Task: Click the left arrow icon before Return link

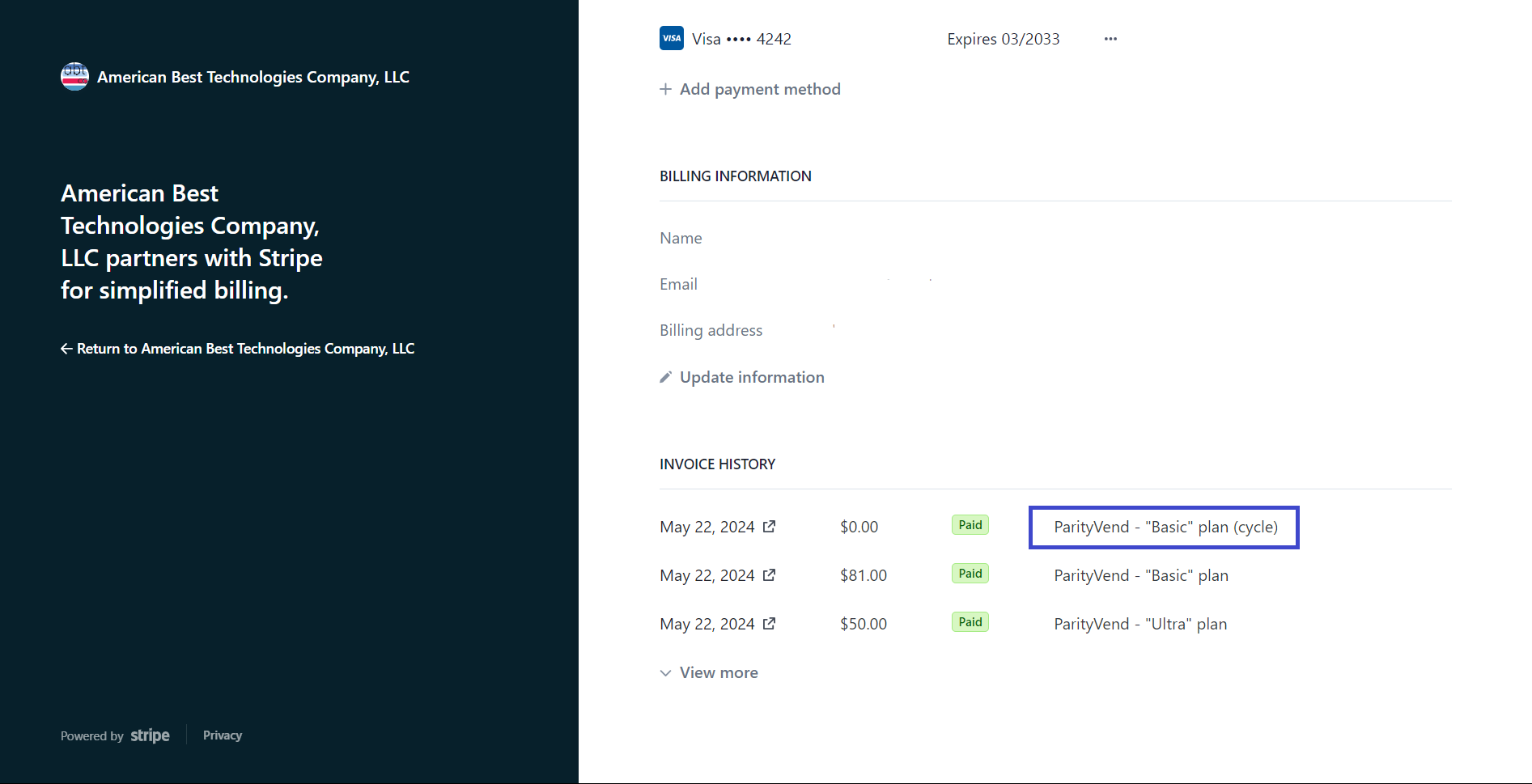Action: [66, 349]
